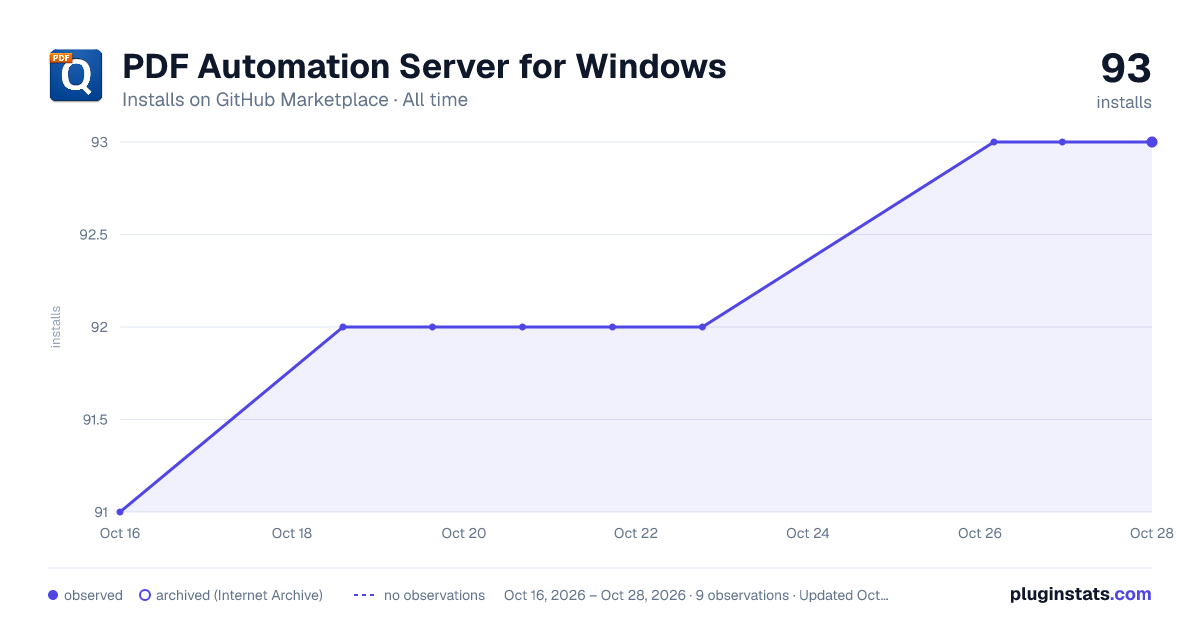Click the data point at Oct 16
The height and width of the screenshot is (630, 1200).
click(x=120, y=512)
